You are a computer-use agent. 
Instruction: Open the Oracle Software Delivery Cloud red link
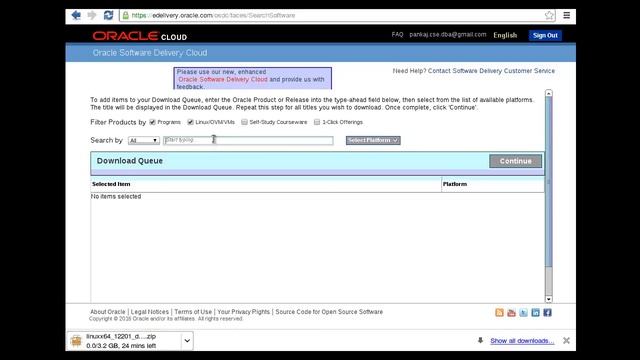point(223,79)
